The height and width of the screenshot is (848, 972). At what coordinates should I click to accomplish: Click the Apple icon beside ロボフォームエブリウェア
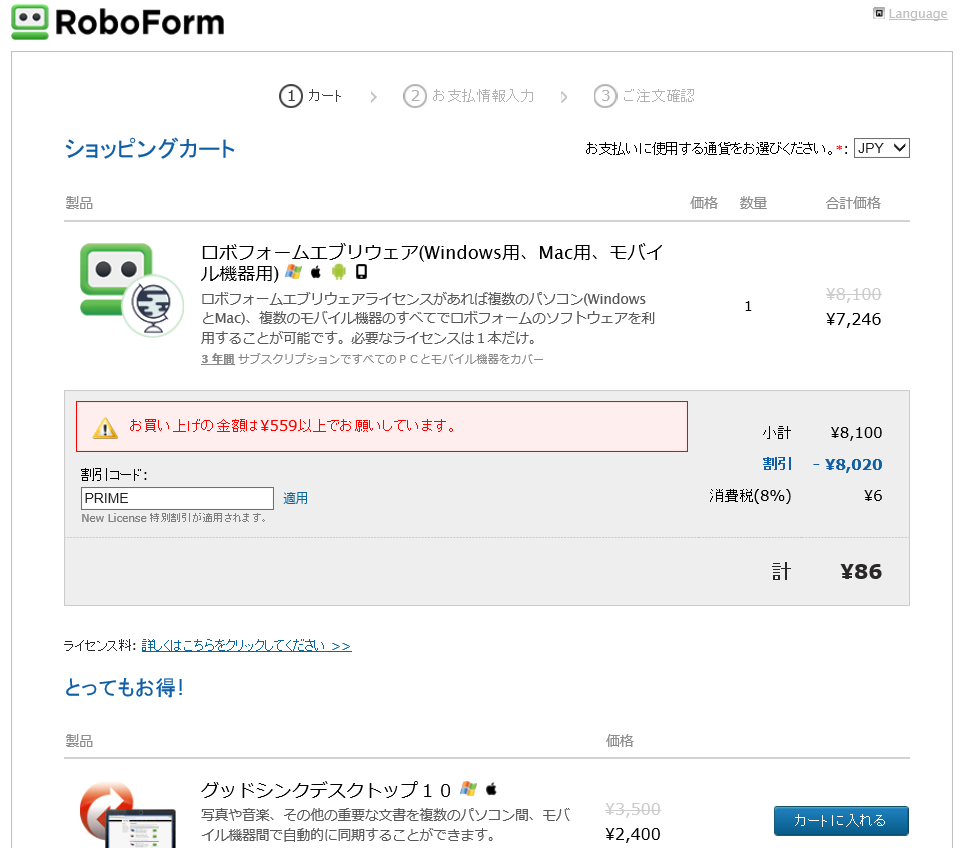(x=316, y=272)
